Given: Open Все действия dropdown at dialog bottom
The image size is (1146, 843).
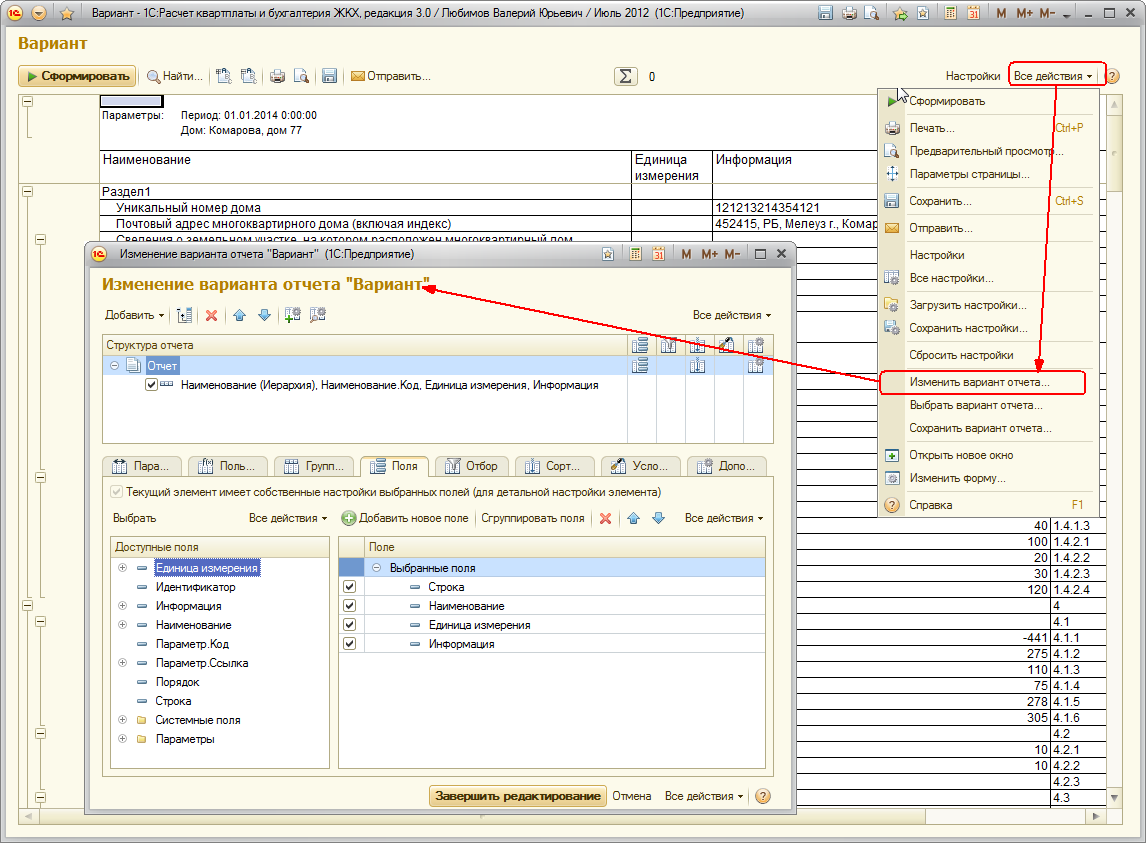Looking at the screenshot, I should tap(704, 796).
